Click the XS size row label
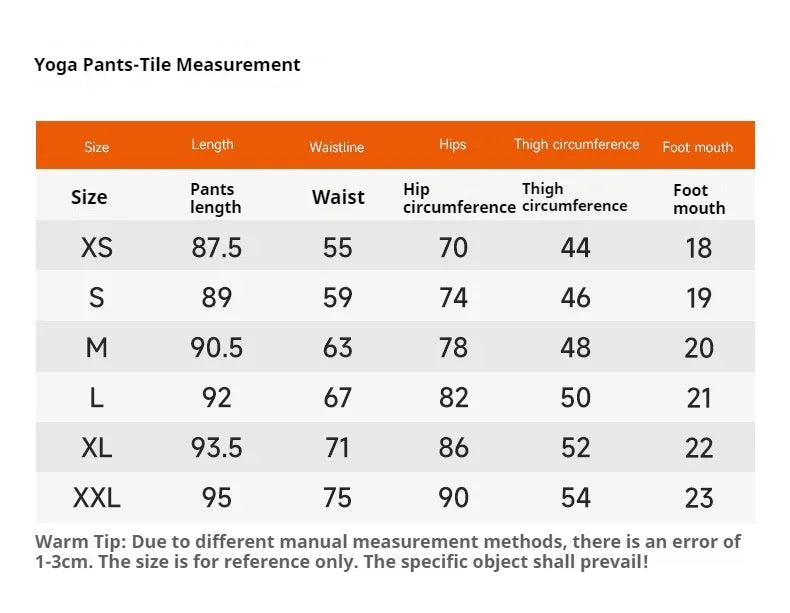 click(x=97, y=248)
